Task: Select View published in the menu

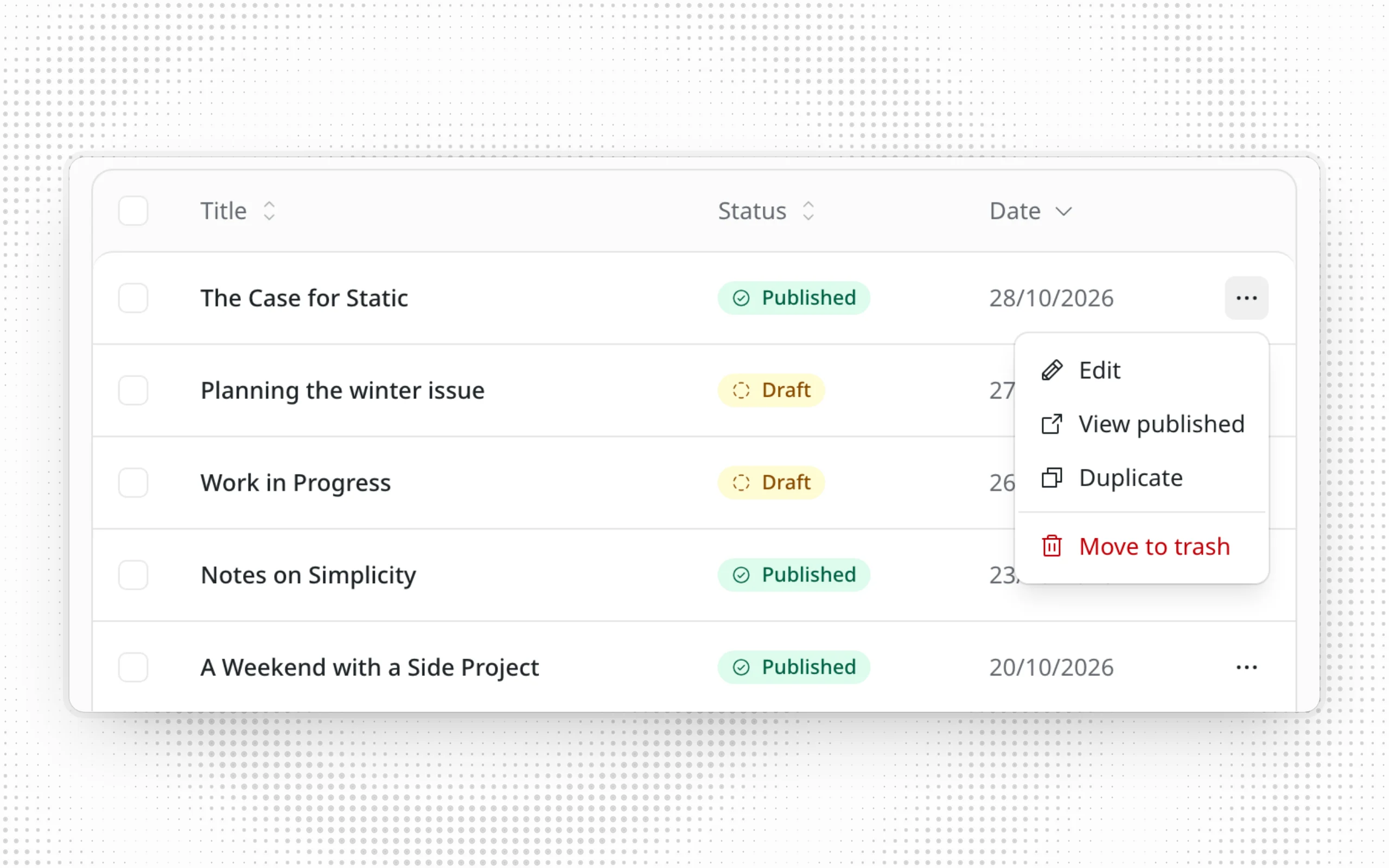Action: (1141, 424)
